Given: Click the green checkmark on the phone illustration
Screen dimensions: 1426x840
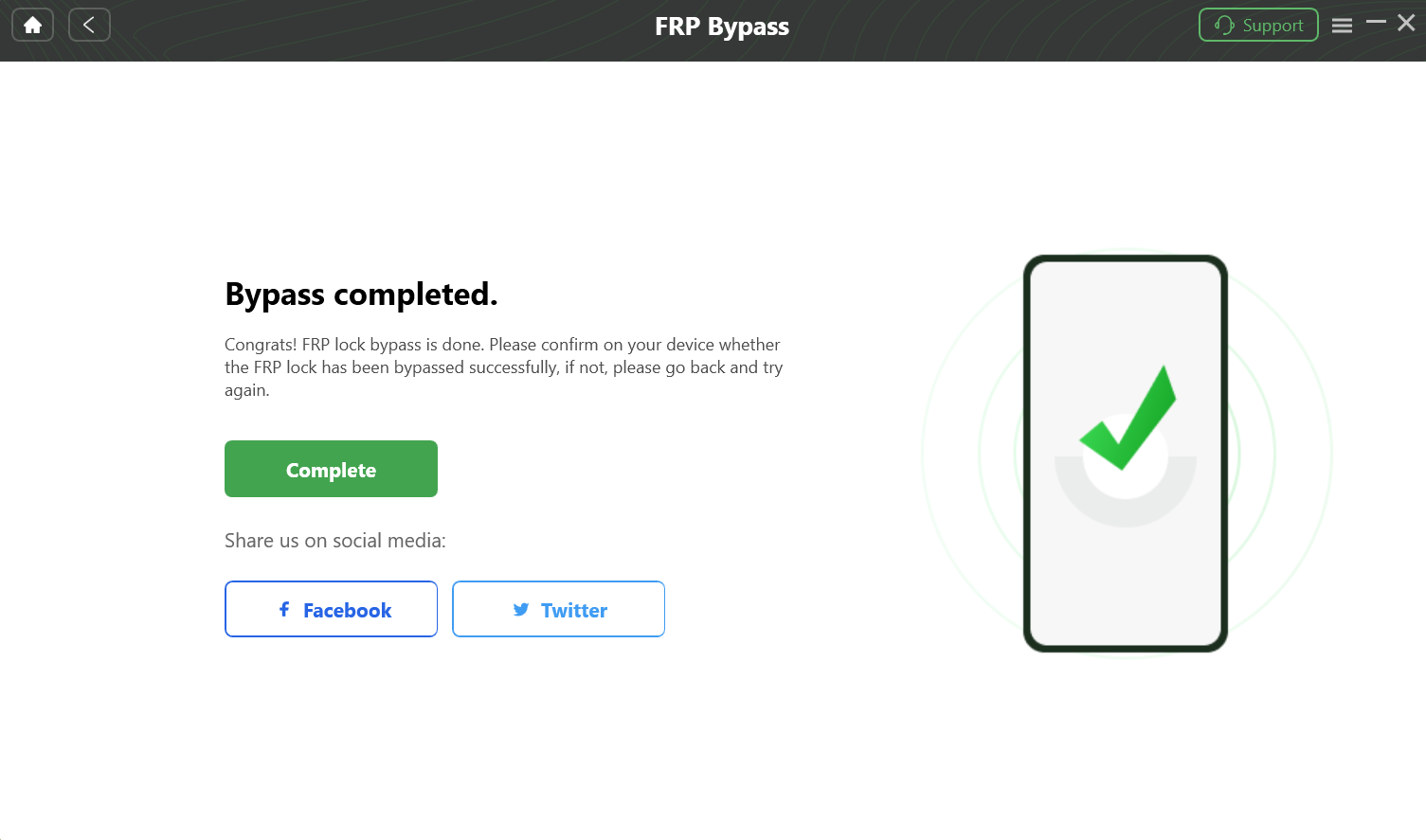Looking at the screenshot, I should [1128, 417].
